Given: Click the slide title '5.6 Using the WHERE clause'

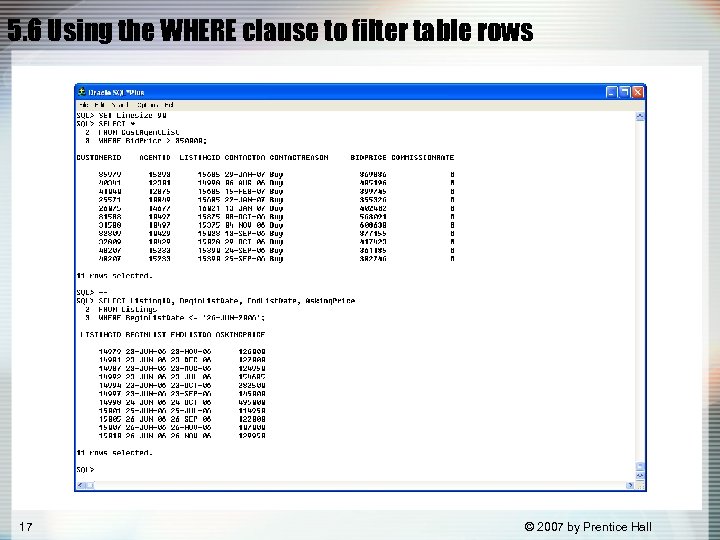Looking at the screenshot, I should [270, 30].
